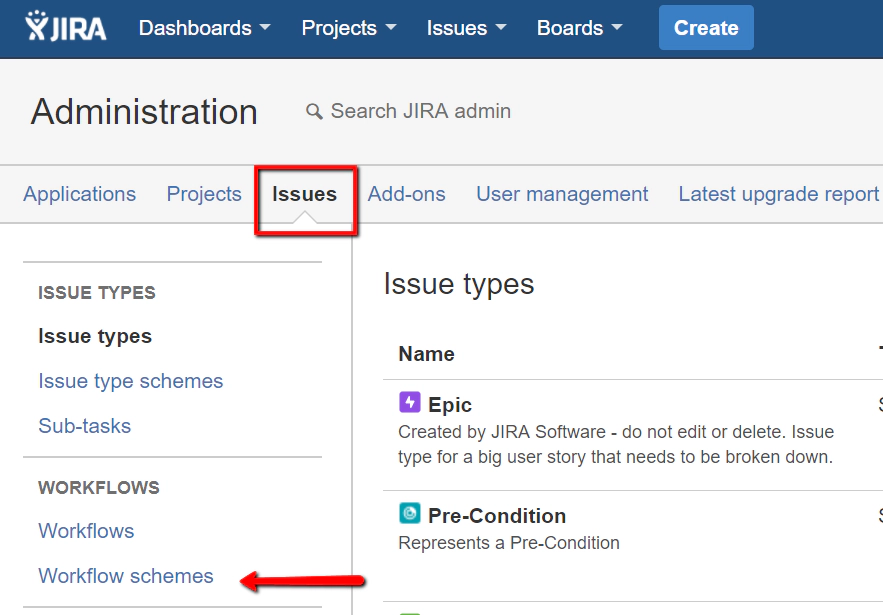Viewport: 883px width, 615px height.
Task: Click the Search JIRA admin field
Action: [420, 111]
